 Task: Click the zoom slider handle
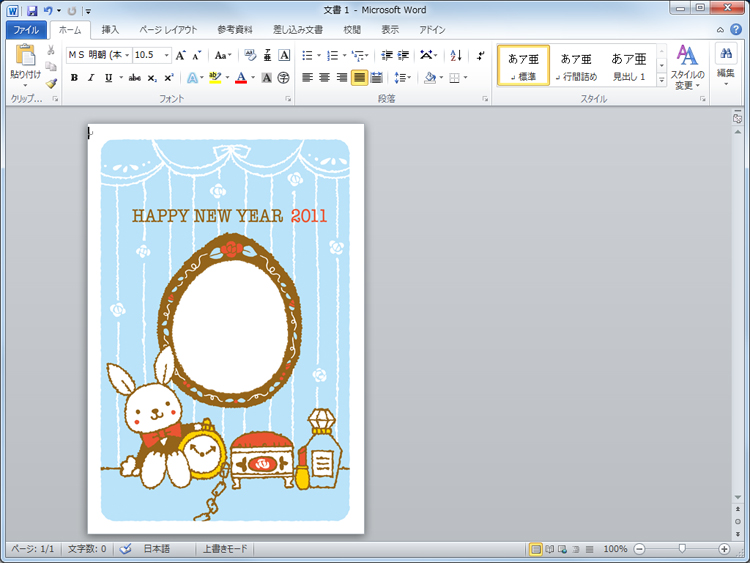pos(682,549)
